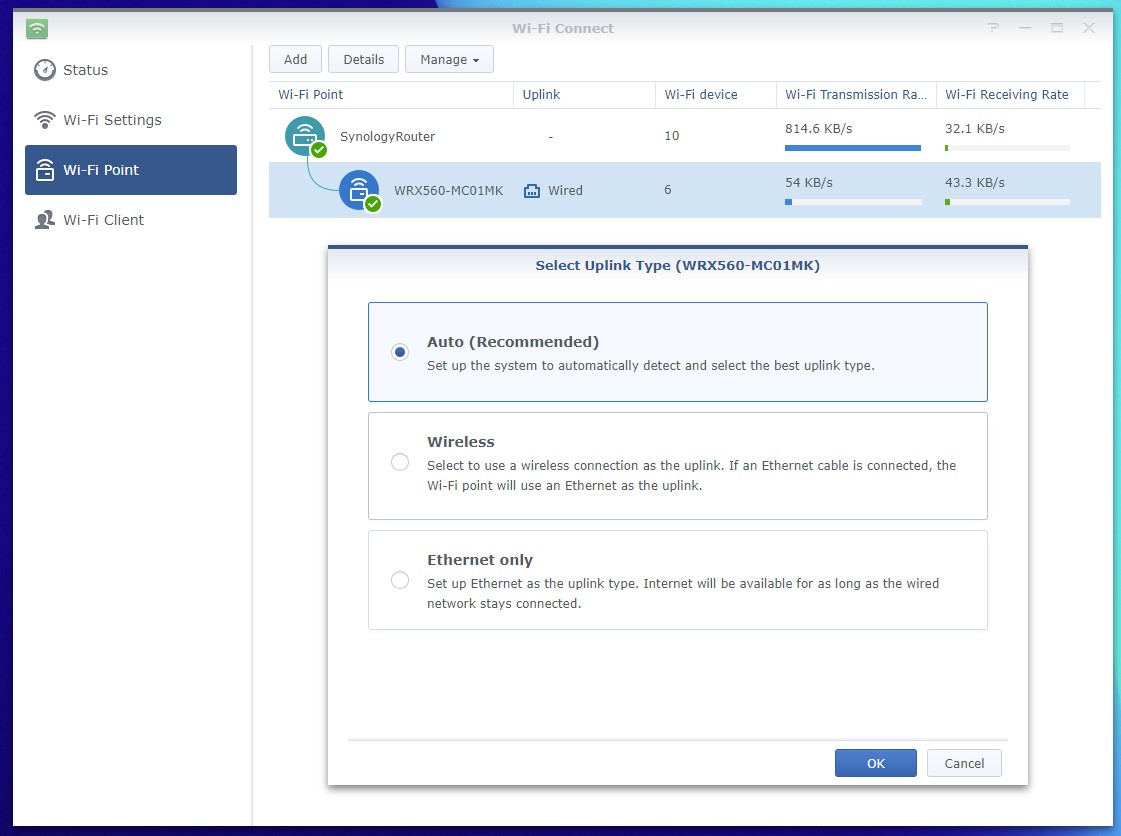Click the help question mark icon
Viewport: 1121px width, 836px height.
tap(993, 28)
